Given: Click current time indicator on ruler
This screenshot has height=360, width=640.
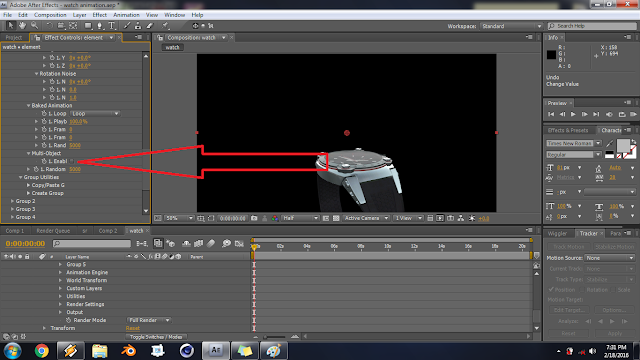Looking at the screenshot, I should click(254, 247).
